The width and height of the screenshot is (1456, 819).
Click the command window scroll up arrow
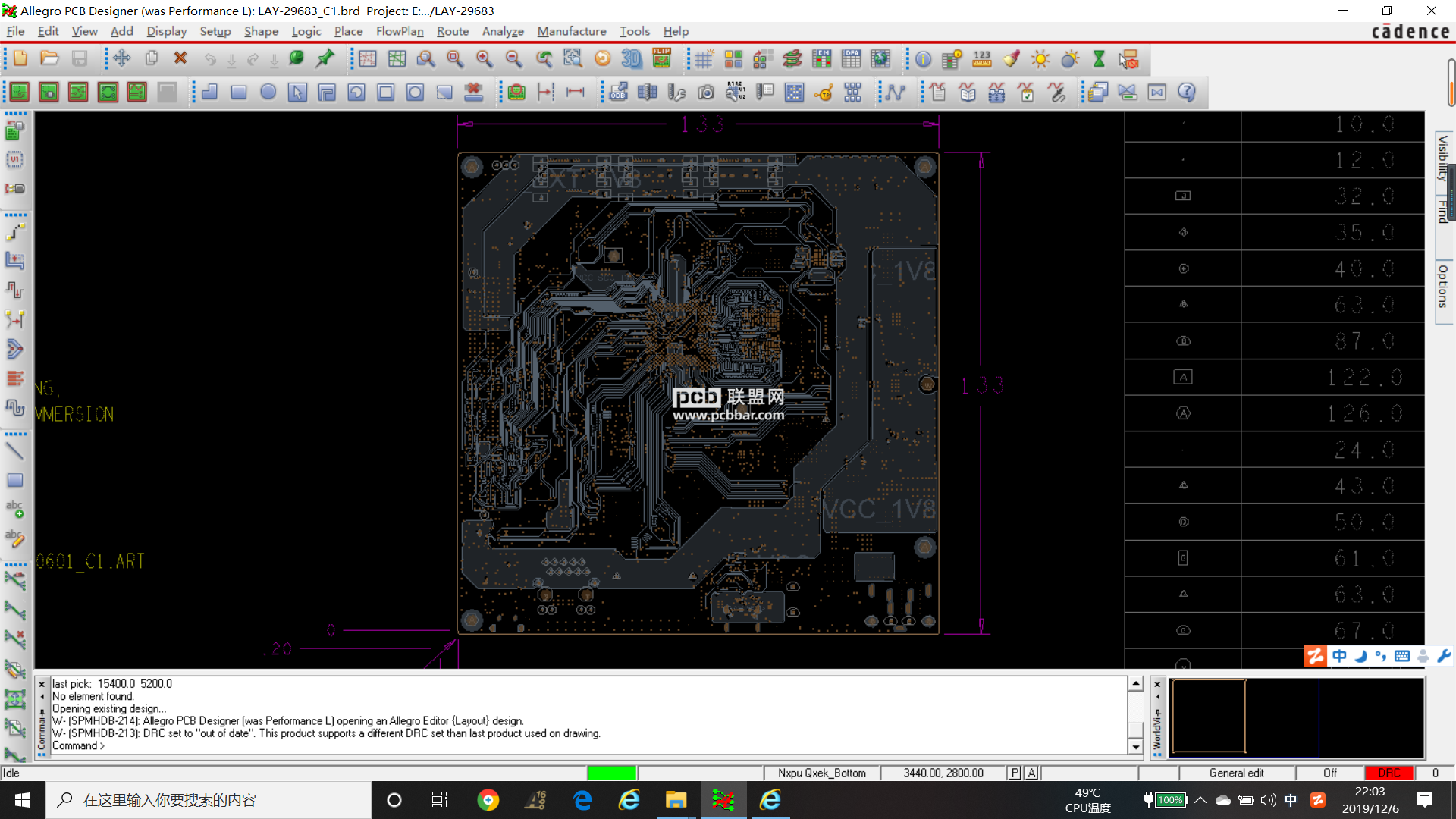tap(1136, 683)
